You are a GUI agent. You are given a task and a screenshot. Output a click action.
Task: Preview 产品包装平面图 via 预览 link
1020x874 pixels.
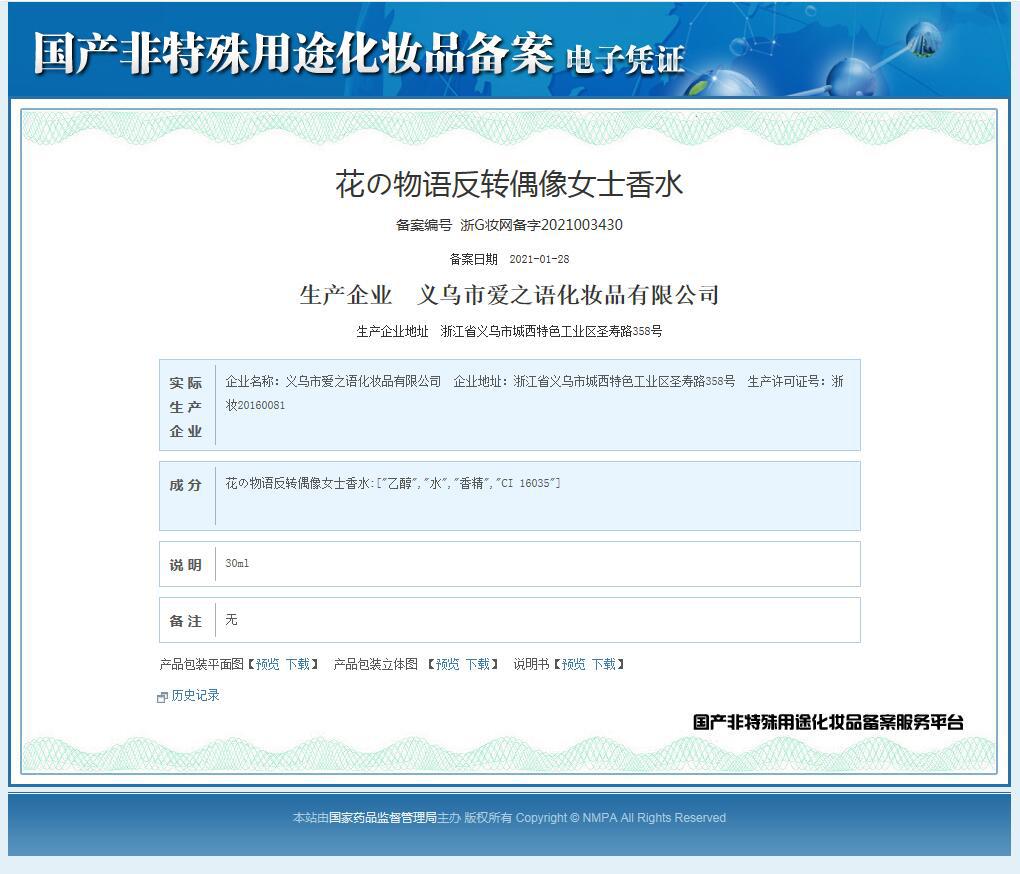coord(267,664)
